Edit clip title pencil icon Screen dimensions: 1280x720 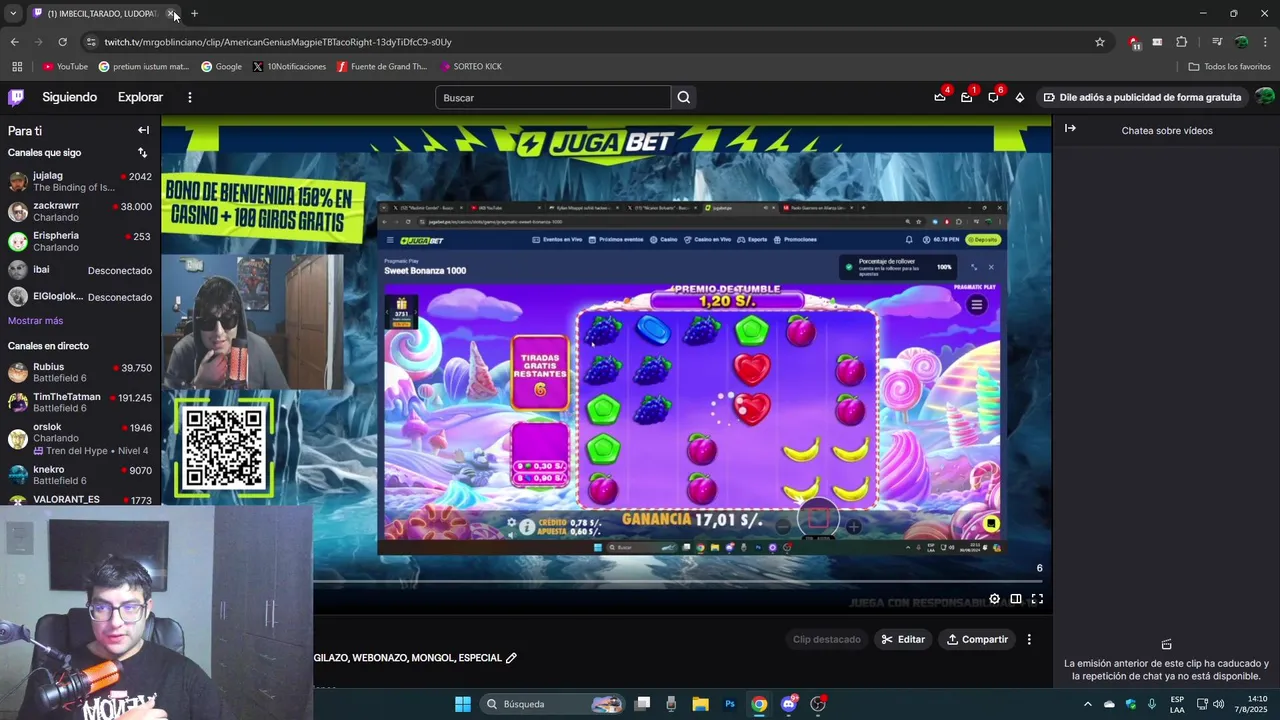[x=511, y=658]
